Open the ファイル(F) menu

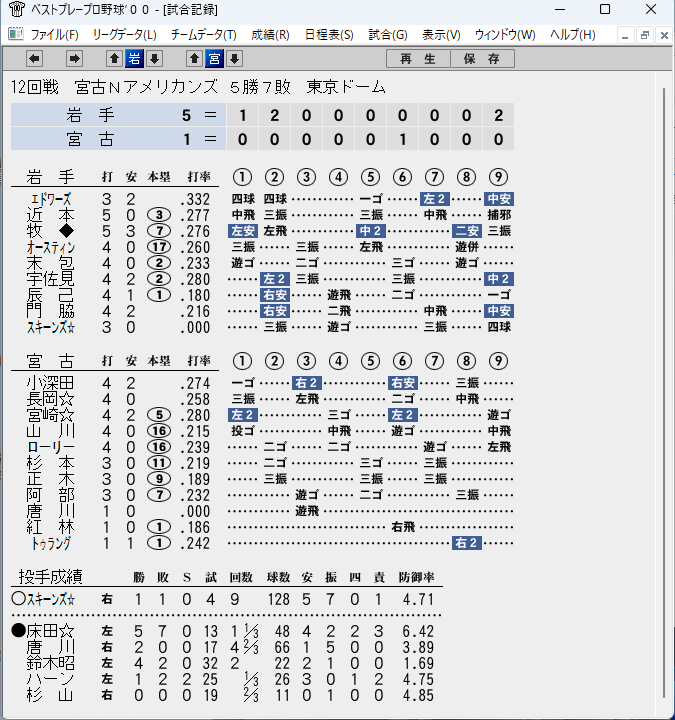pos(54,34)
